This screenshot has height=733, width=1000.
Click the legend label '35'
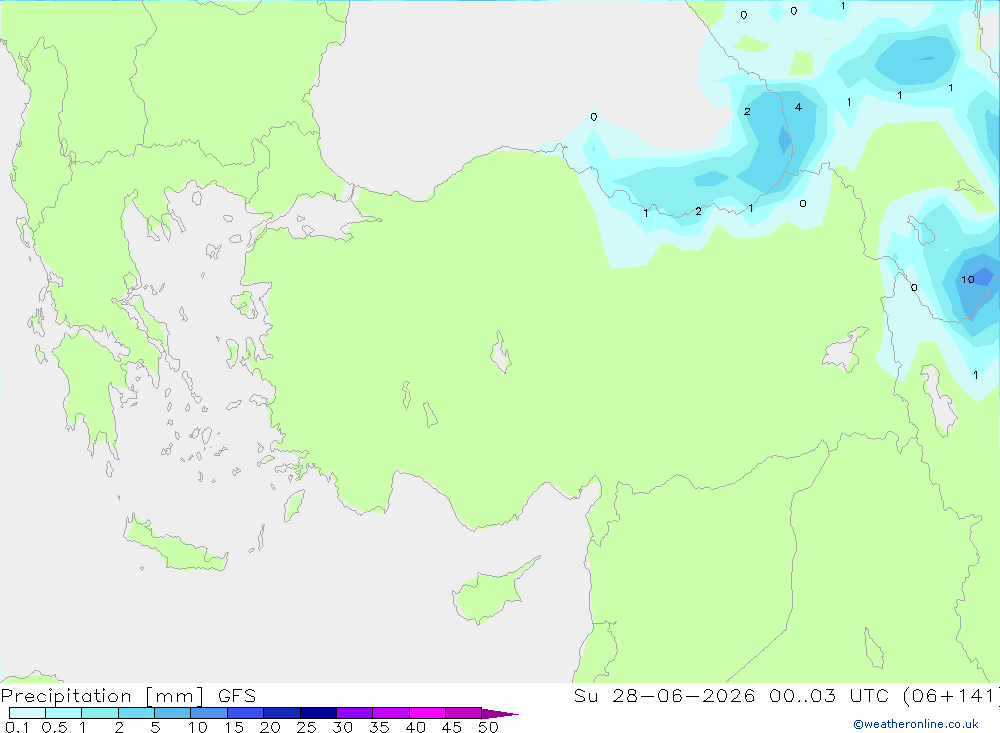point(379,727)
